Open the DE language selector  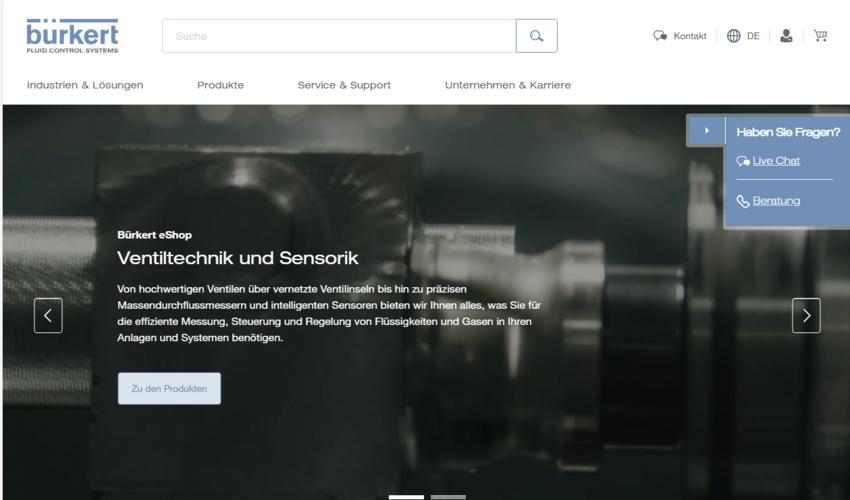pyautogui.click(x=753, y=36)
